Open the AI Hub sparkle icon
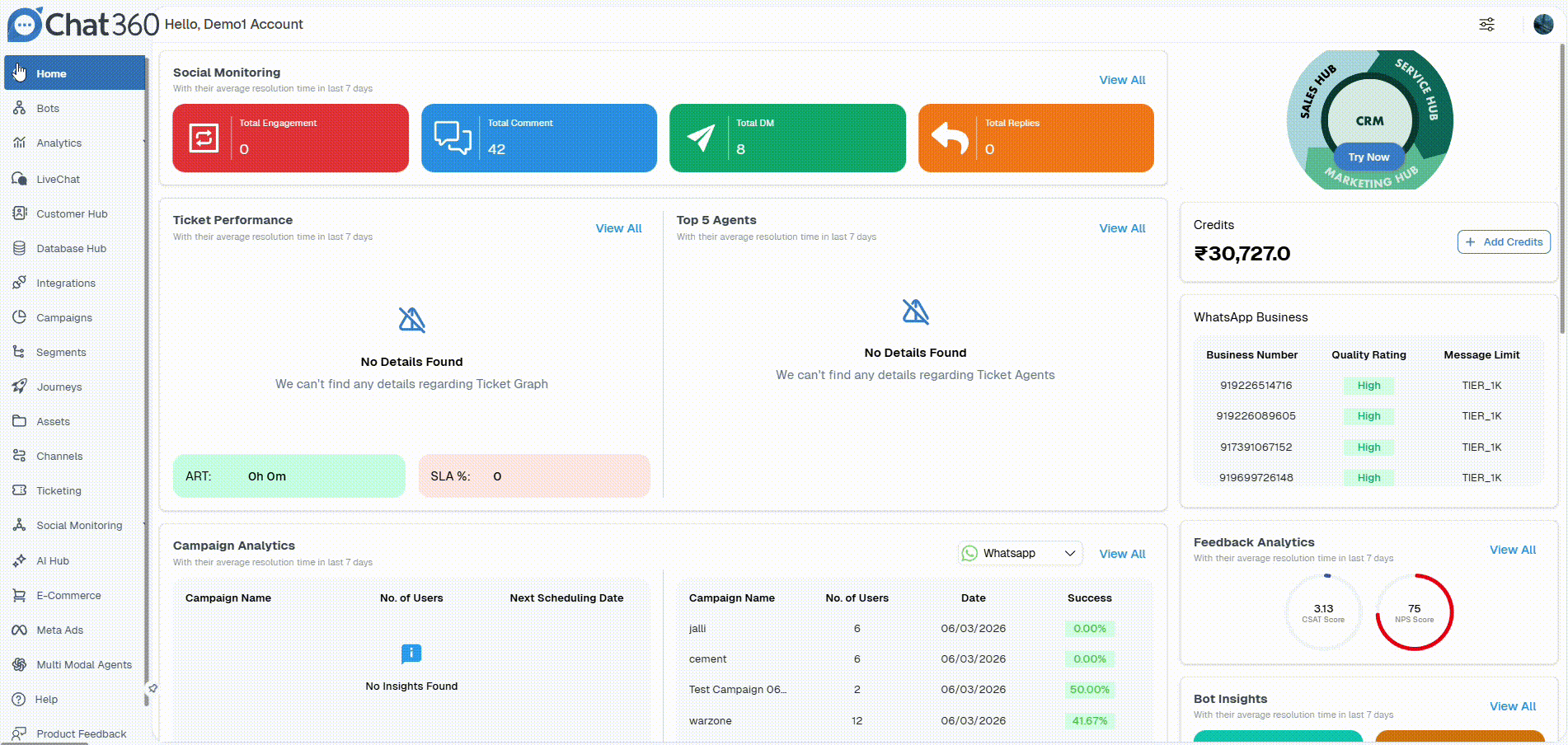This screenshot has height=745, width=1568. click(x=19, y=560)
